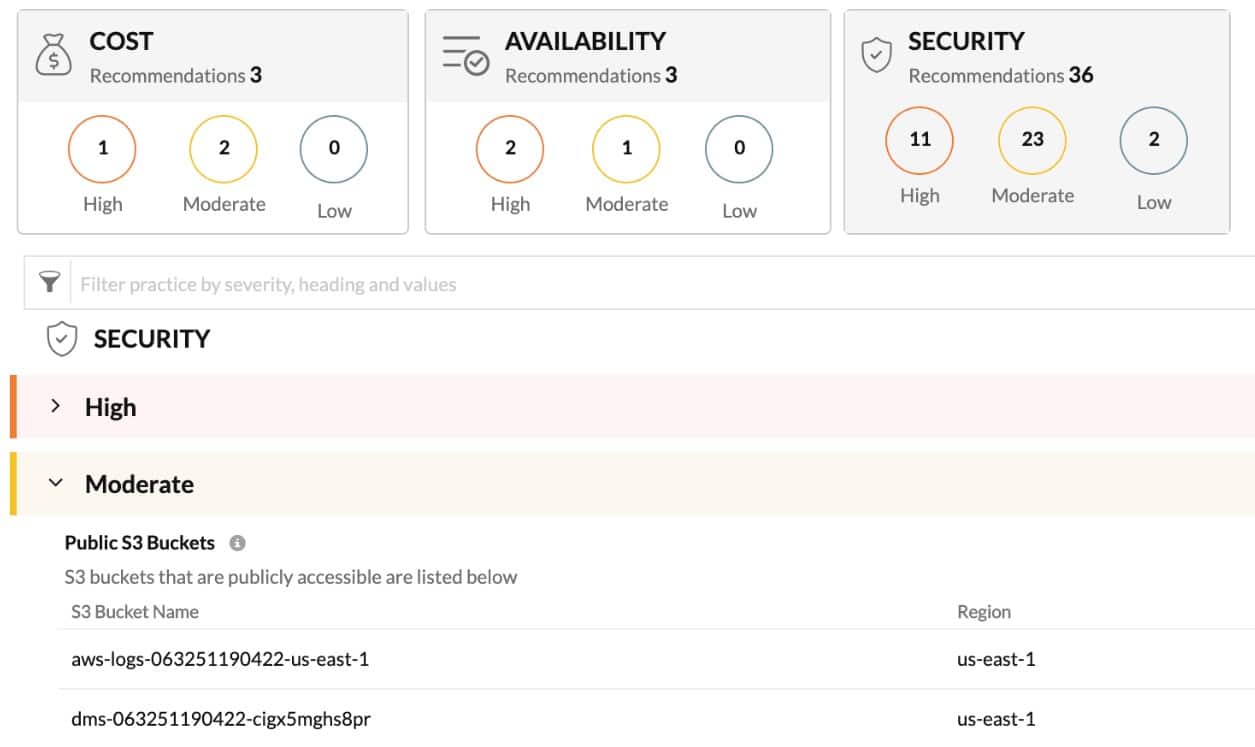Click Cost Moderate count circle 2

(x=224, y=148)
